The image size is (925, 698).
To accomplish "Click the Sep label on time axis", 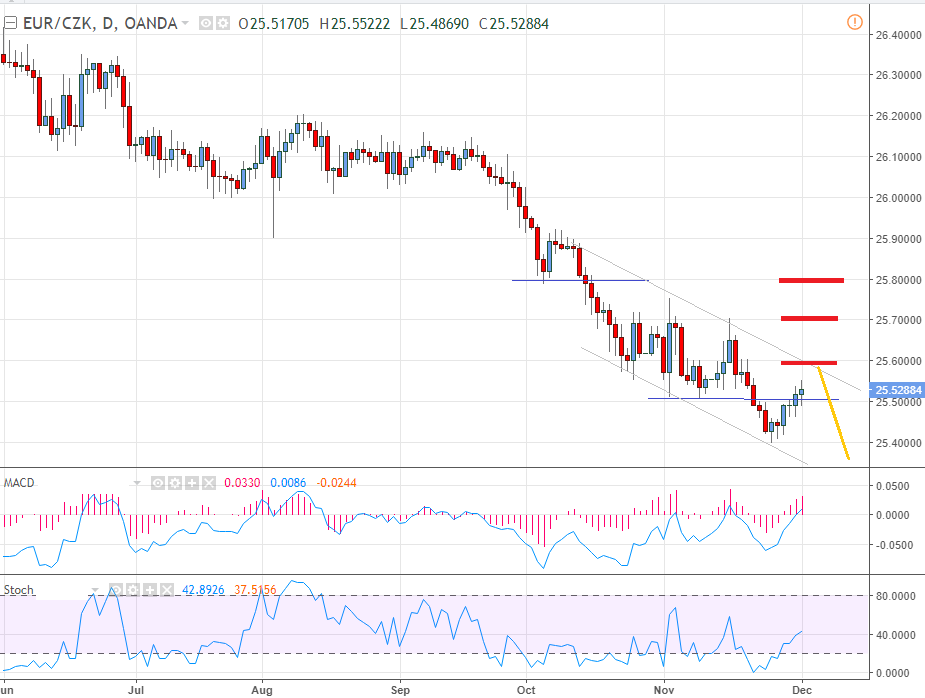I will tap(400, 690).
